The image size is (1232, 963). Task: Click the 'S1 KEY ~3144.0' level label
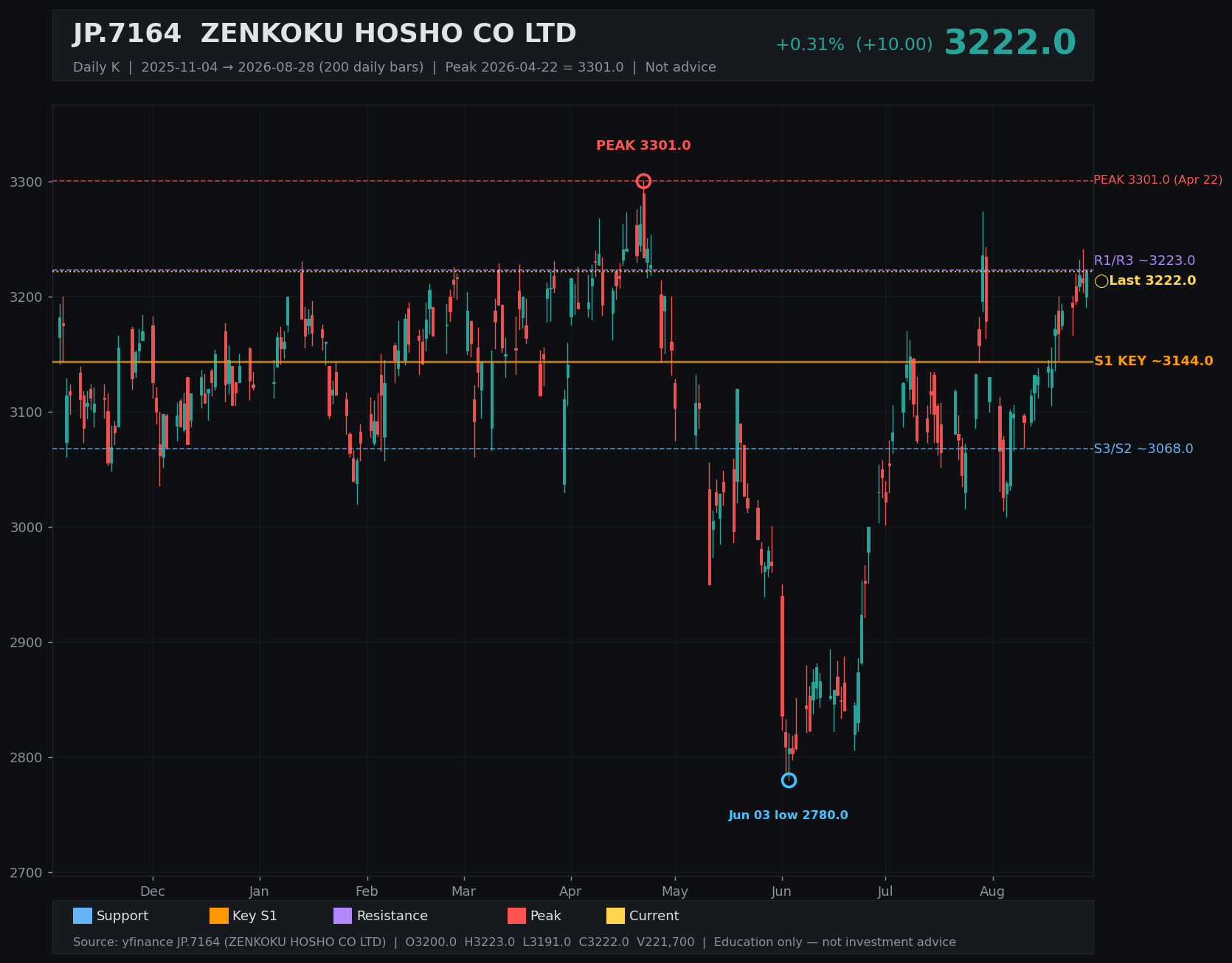coord(1153,361)
